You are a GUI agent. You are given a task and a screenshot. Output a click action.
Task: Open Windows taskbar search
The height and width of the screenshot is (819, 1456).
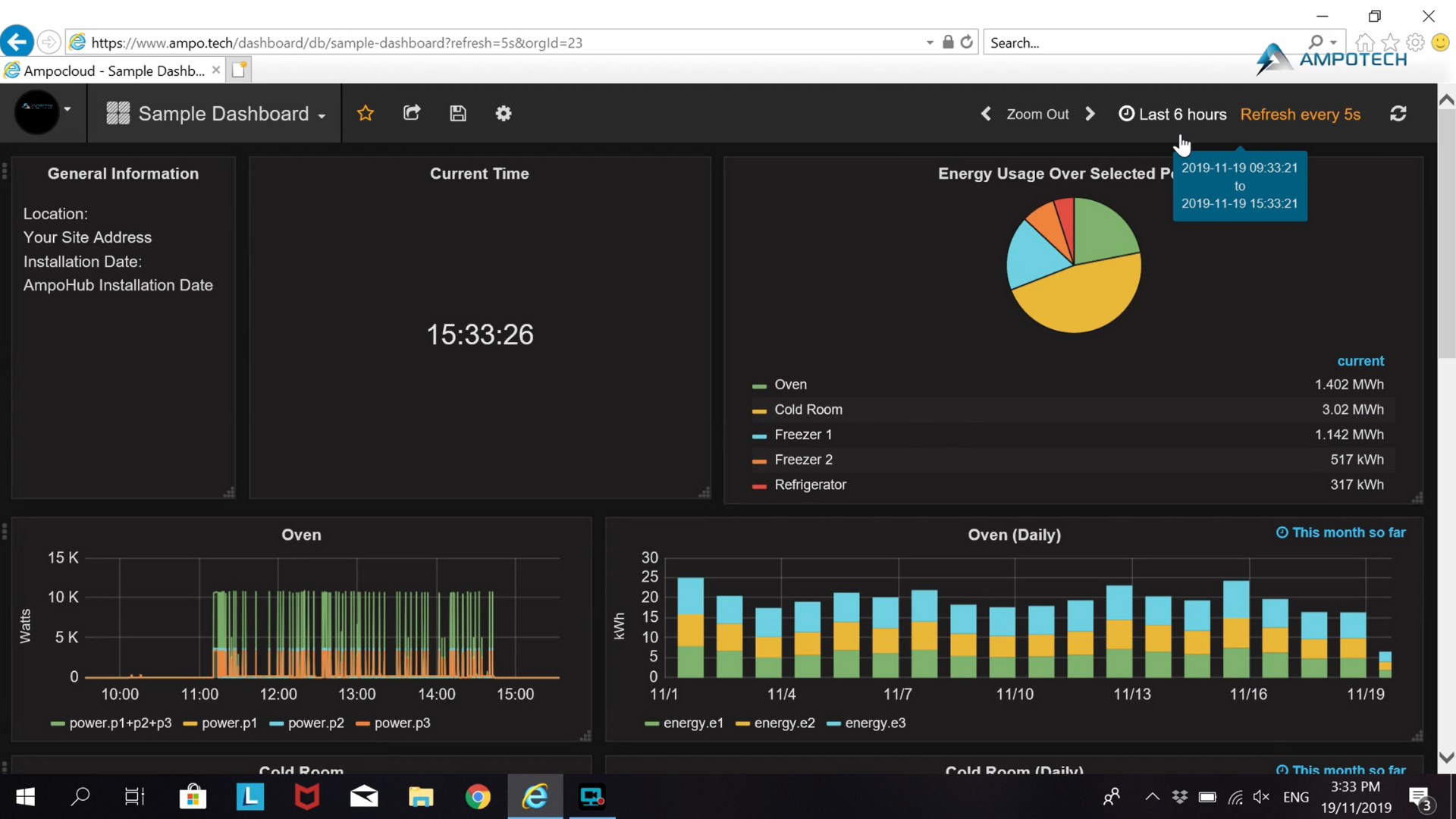[x=80, y=796]
